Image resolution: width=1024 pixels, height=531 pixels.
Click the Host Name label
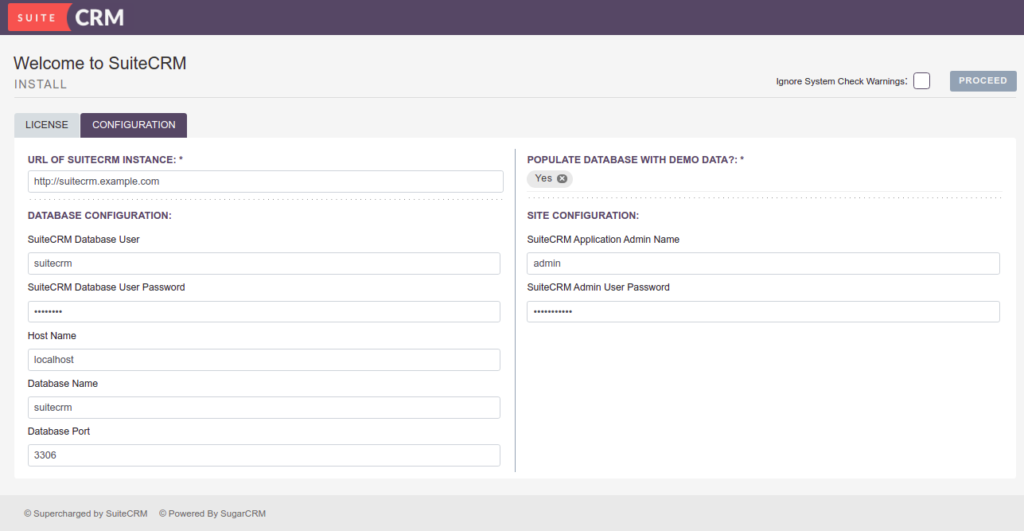52,336
